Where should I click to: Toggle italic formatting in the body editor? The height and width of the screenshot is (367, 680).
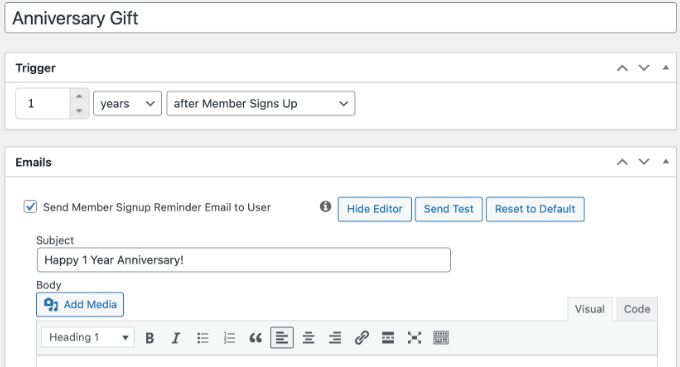176,338
